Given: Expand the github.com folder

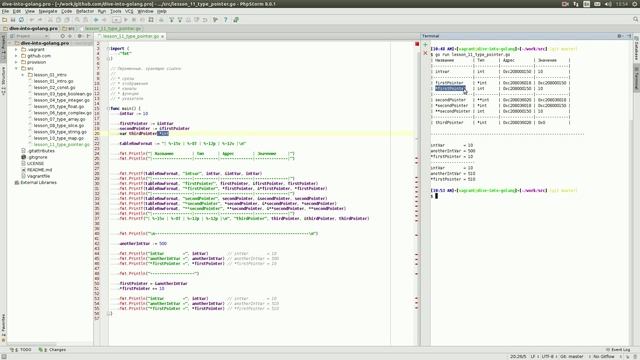Looking at the screenshot, I should (16, 56).
